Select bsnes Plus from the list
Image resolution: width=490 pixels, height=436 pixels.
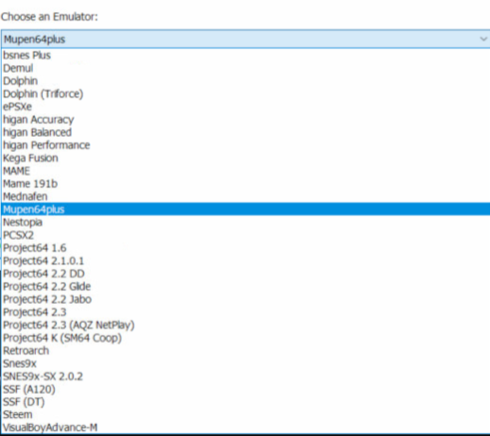pos(246,55)
